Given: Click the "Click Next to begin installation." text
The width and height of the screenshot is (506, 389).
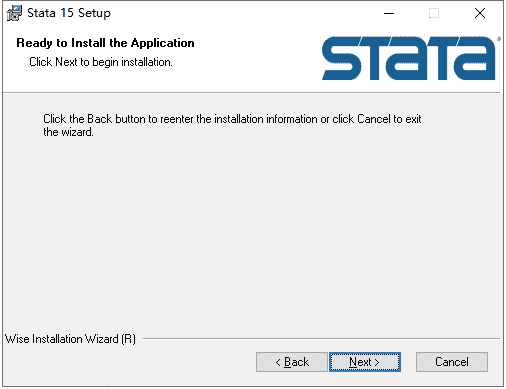Looking at the screenshot, I should click(101, 62).
